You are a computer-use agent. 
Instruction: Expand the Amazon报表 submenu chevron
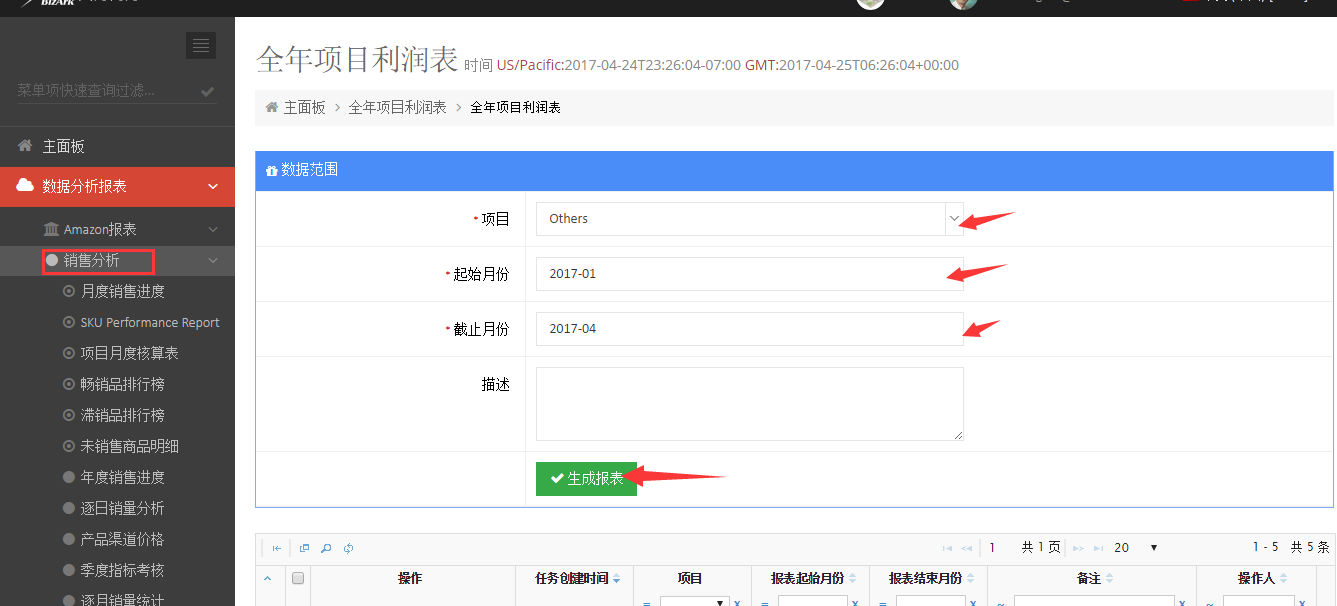(213, 230)
